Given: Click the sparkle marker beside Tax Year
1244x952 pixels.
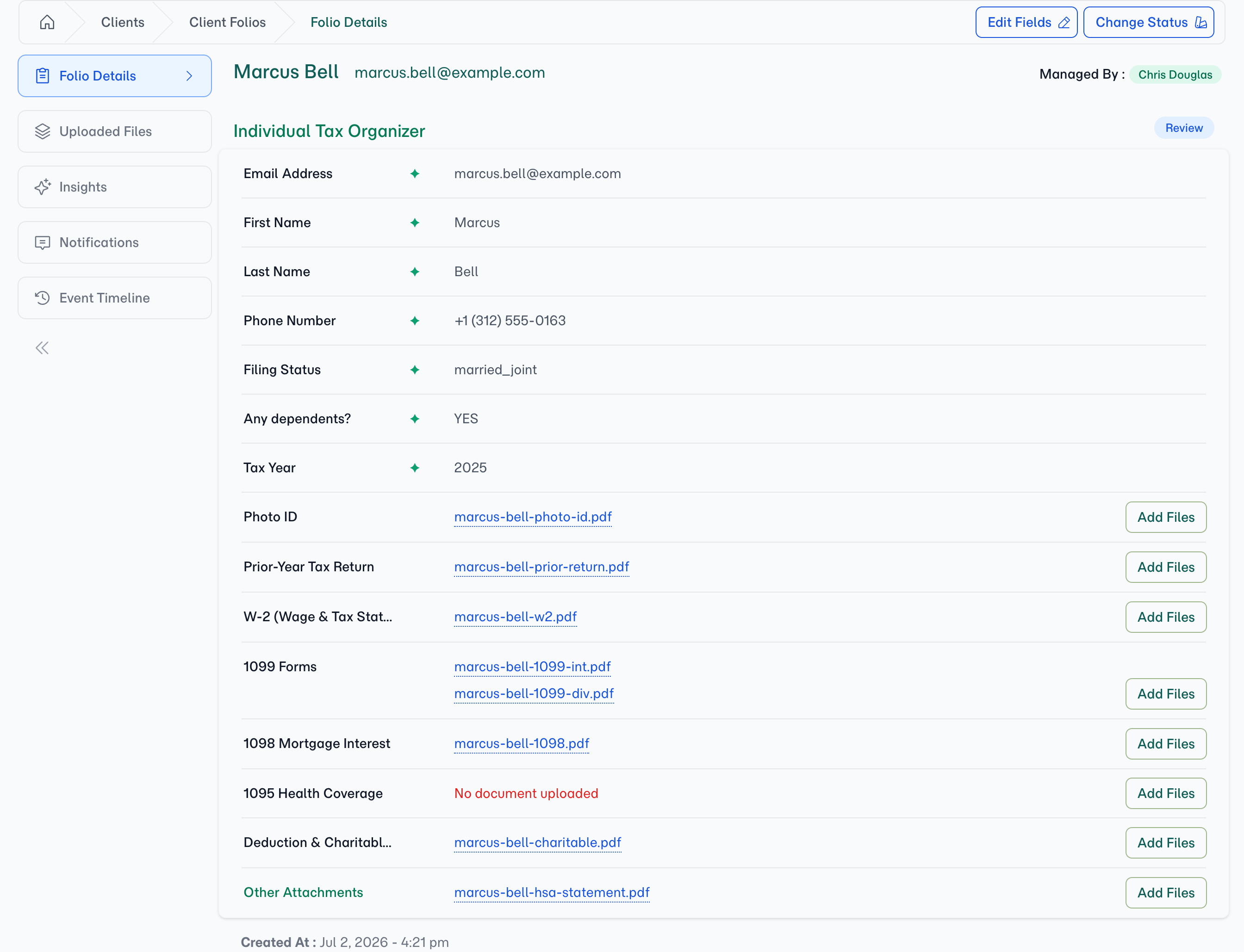Looking at the screenshot, I should coord(415,468).
